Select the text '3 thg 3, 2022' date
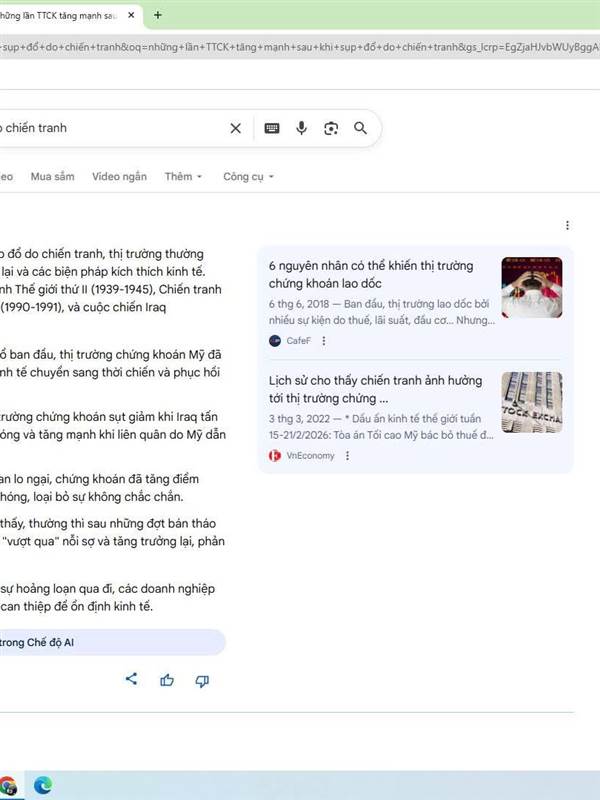600x800 pixels. 299,419
